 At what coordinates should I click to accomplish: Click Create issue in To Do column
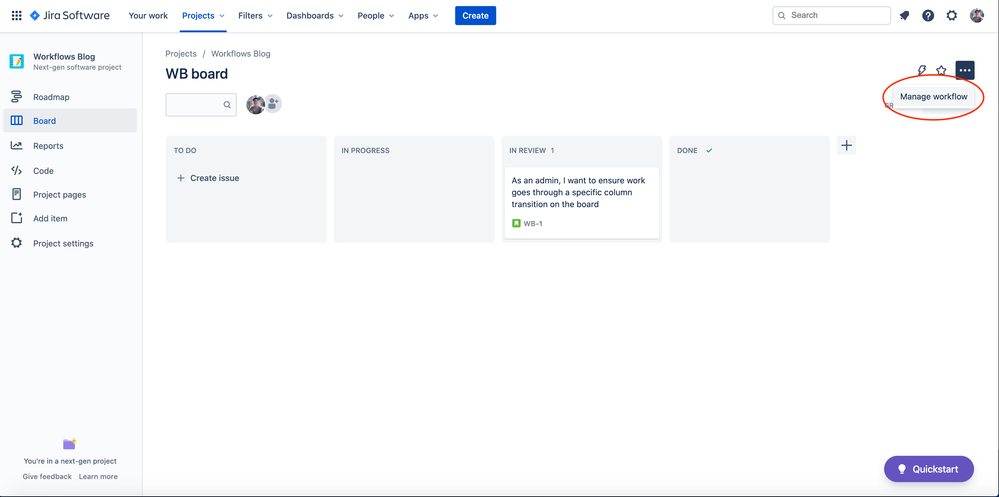(x=208, y=178)
